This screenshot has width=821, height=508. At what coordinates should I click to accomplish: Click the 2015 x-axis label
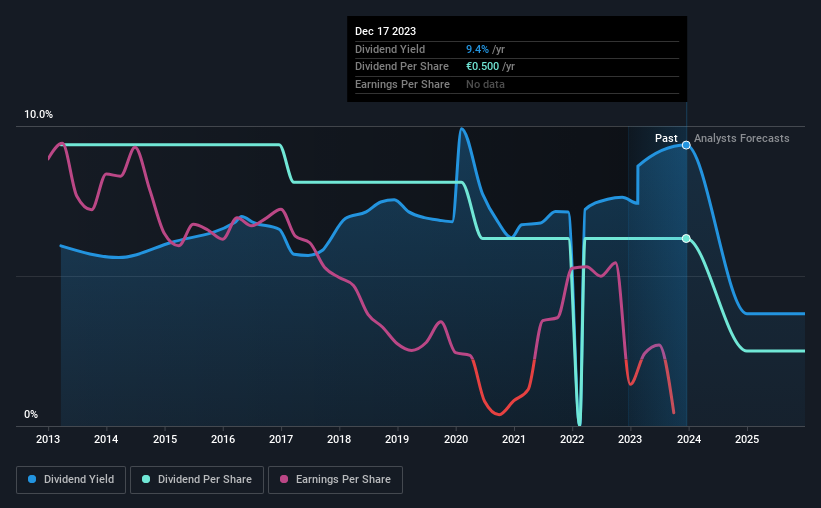point(165,439)
